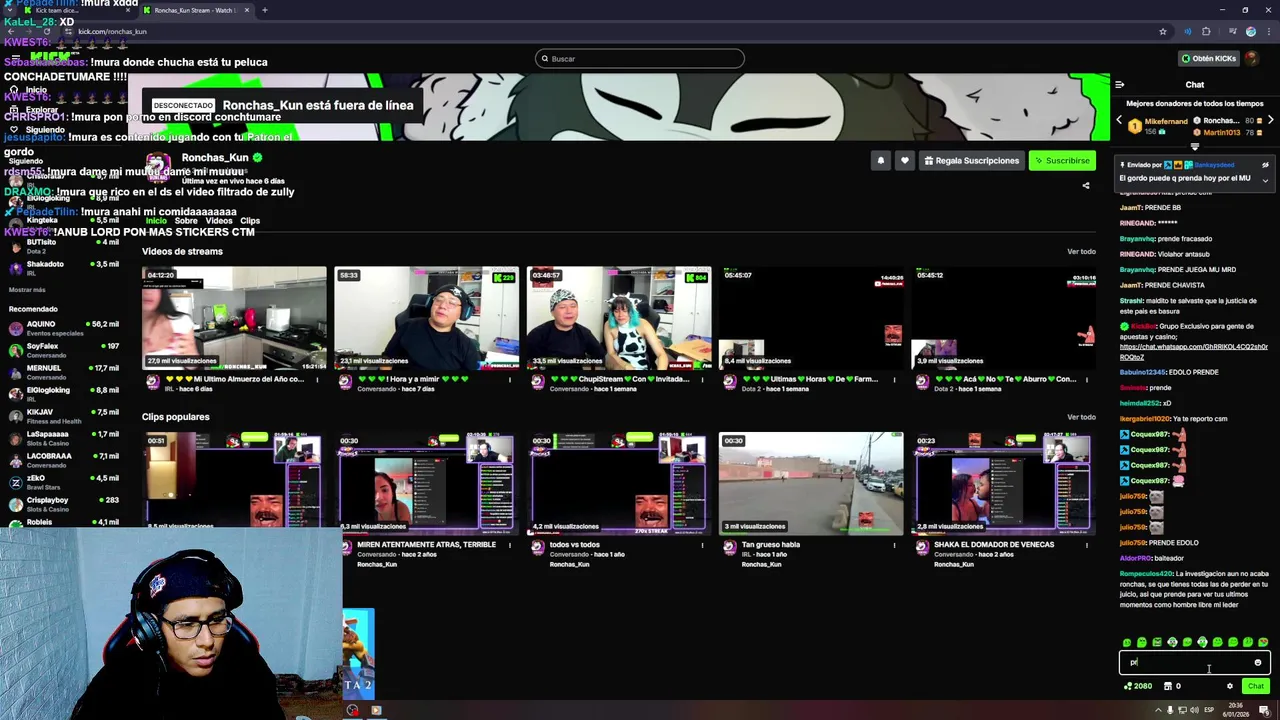Open options for todos vs todos clip

click(702, 545)
